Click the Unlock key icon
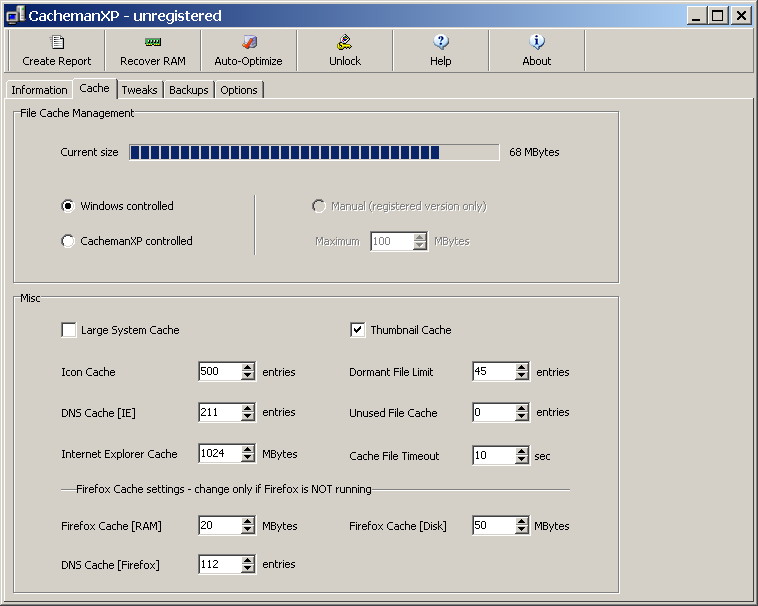Viewport: 758px width, 606px height. point(345,42)
